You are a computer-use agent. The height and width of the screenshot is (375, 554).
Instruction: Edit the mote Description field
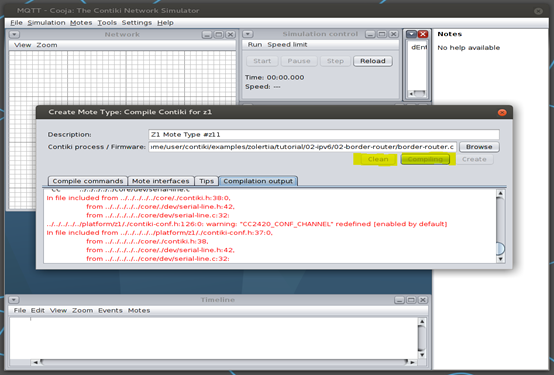click(324, 134)
